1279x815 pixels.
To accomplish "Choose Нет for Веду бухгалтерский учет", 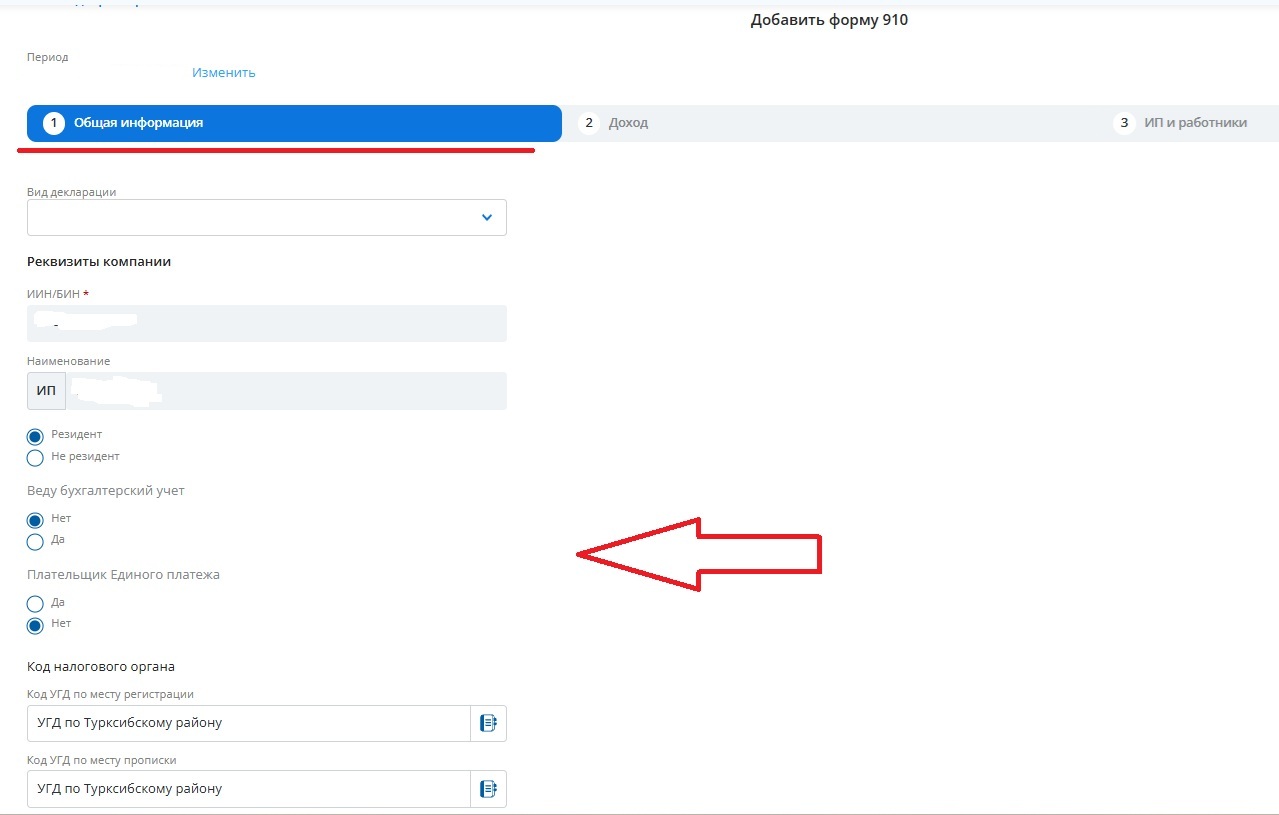I will click(35, 520).
